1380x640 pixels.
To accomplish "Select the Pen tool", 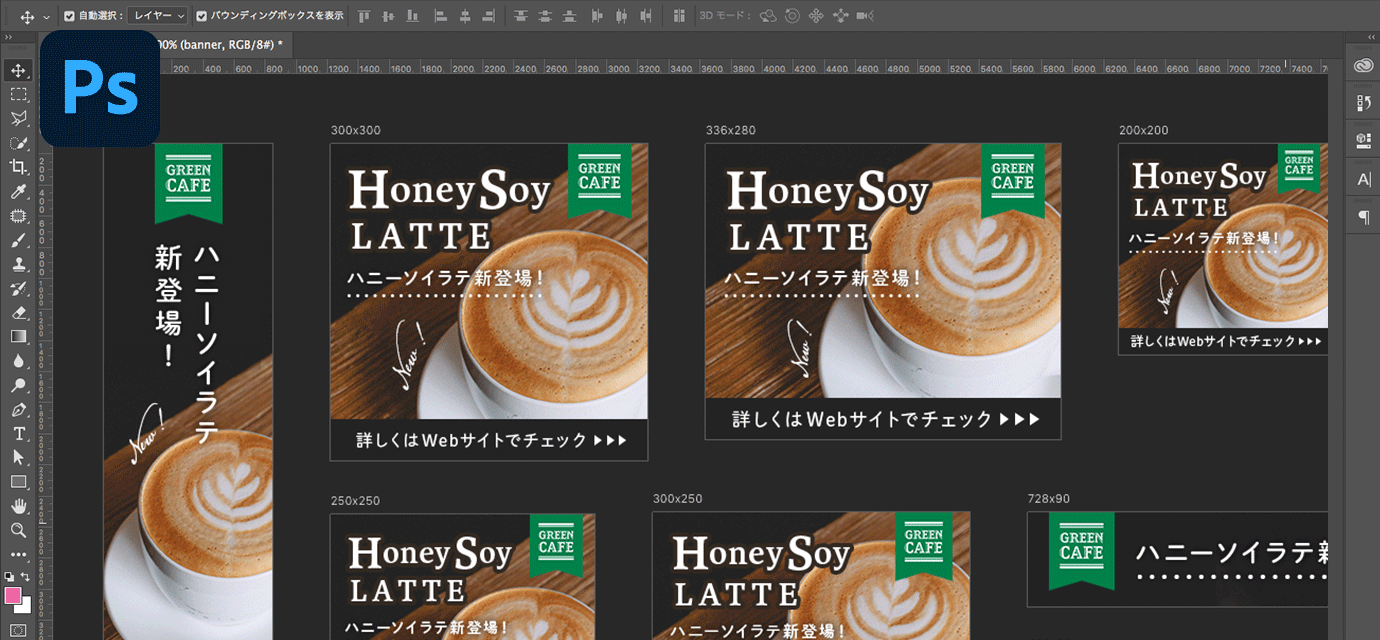I will [18, 409].
